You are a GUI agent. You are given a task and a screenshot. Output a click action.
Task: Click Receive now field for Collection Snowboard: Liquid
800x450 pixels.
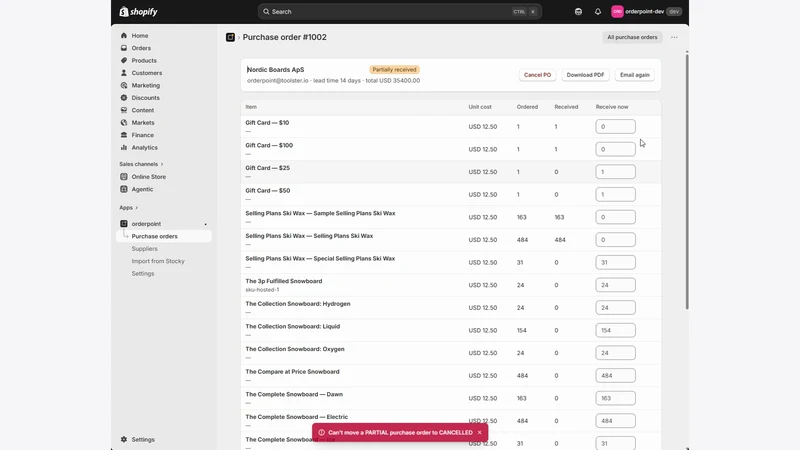[615, 330]
